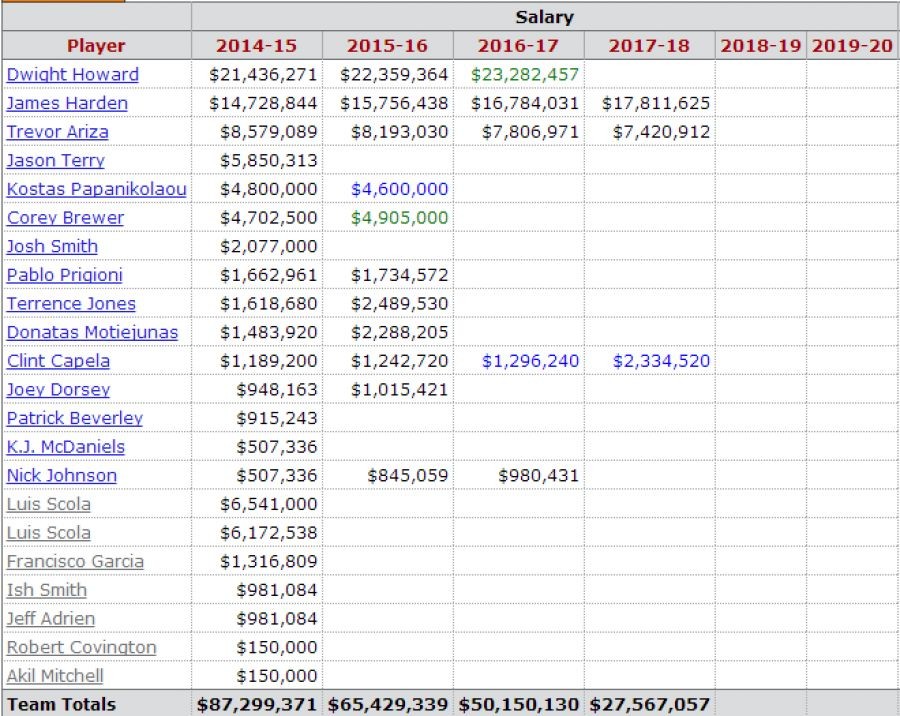This screenshot has height=716, width=900.
Task: Select the green $23,282,457 salary value
Action: click(525, 75)
